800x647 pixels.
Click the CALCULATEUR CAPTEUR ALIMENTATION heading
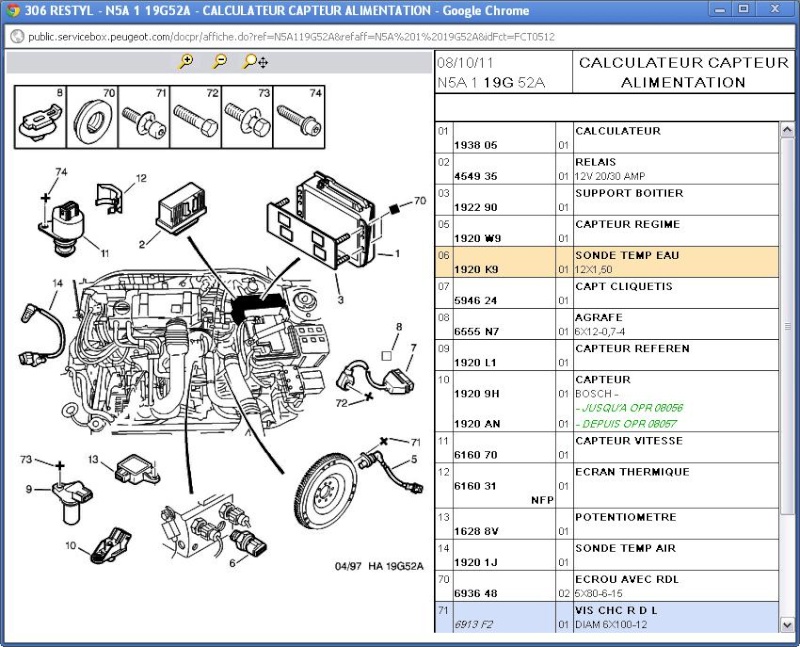point(684,72)
